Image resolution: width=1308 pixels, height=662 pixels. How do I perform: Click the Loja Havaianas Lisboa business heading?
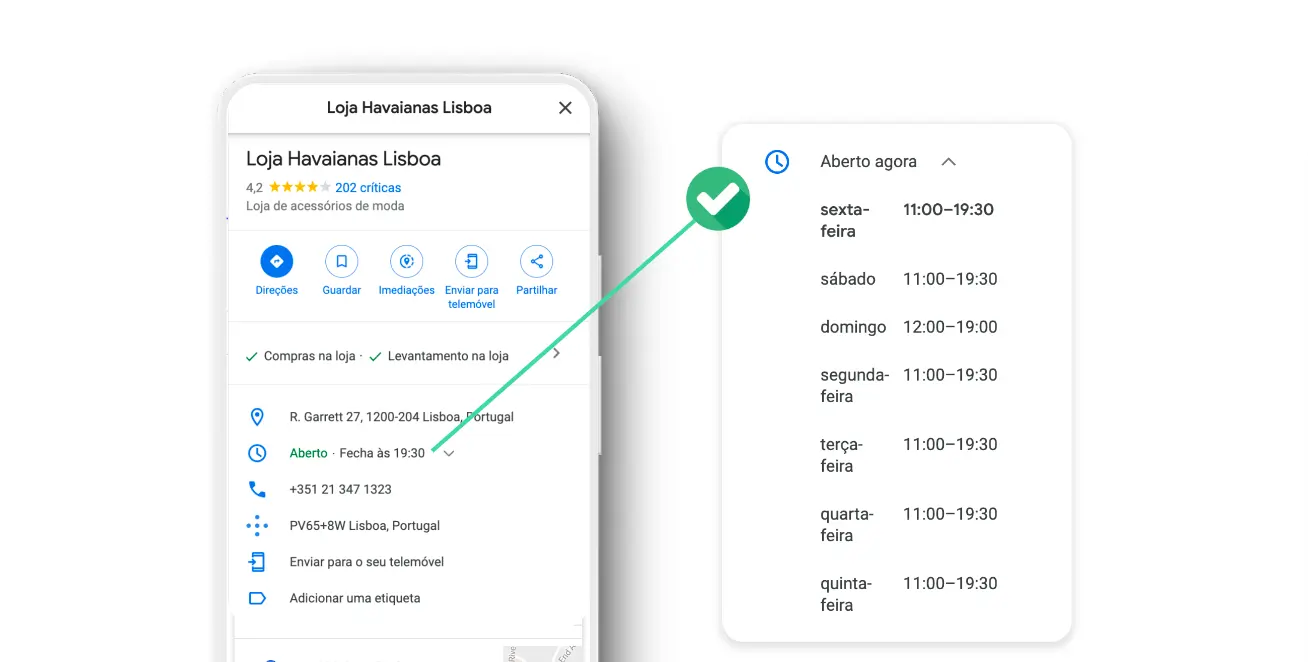pos(343,159)
